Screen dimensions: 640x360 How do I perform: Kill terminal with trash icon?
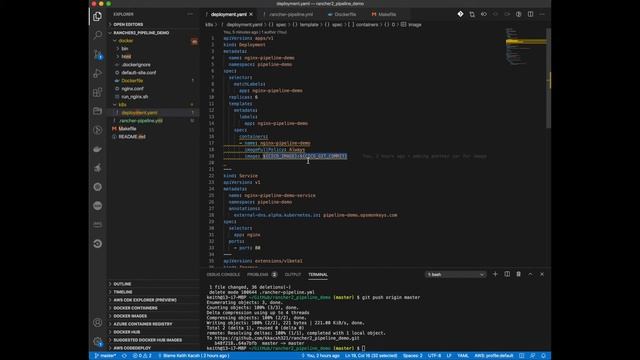tap(518, 274)
